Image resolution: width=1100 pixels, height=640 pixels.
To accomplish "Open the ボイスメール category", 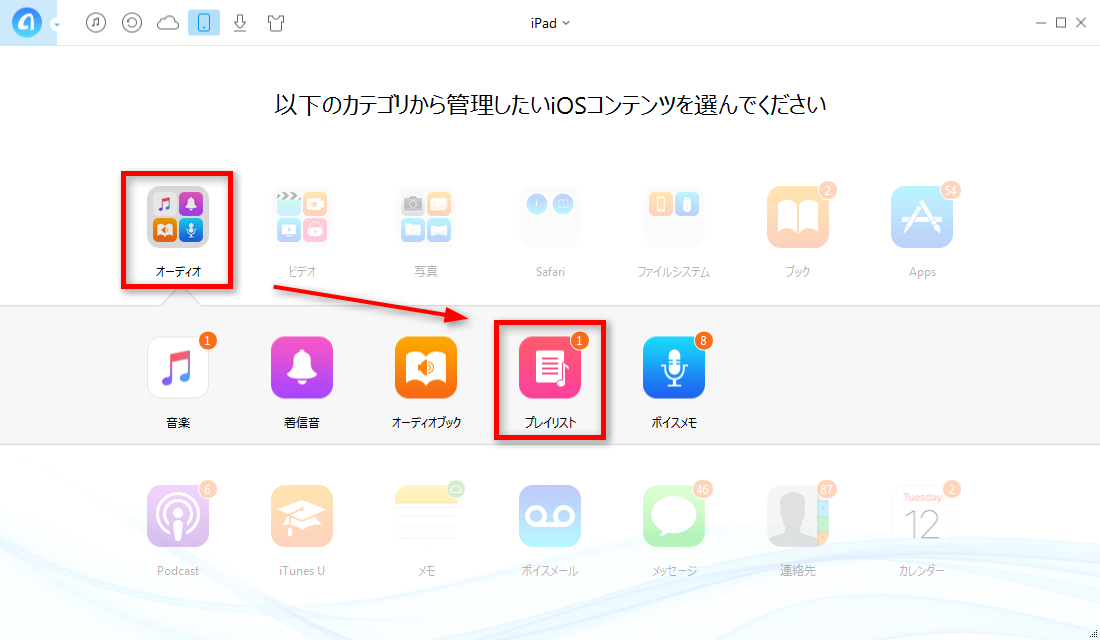I will pos(550,516).
